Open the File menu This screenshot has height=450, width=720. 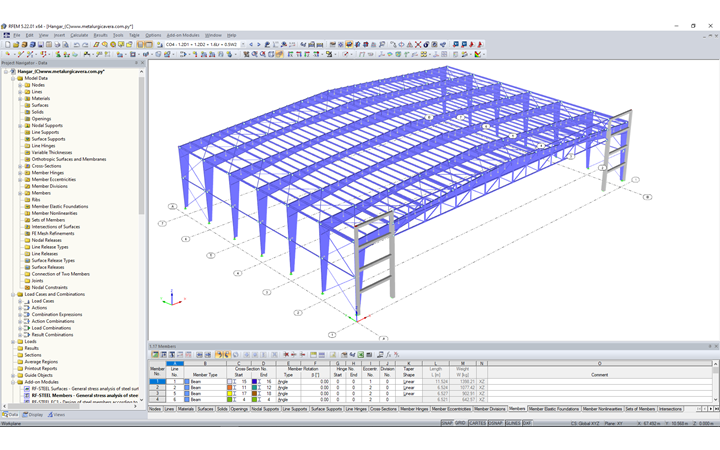pos(17,35)
